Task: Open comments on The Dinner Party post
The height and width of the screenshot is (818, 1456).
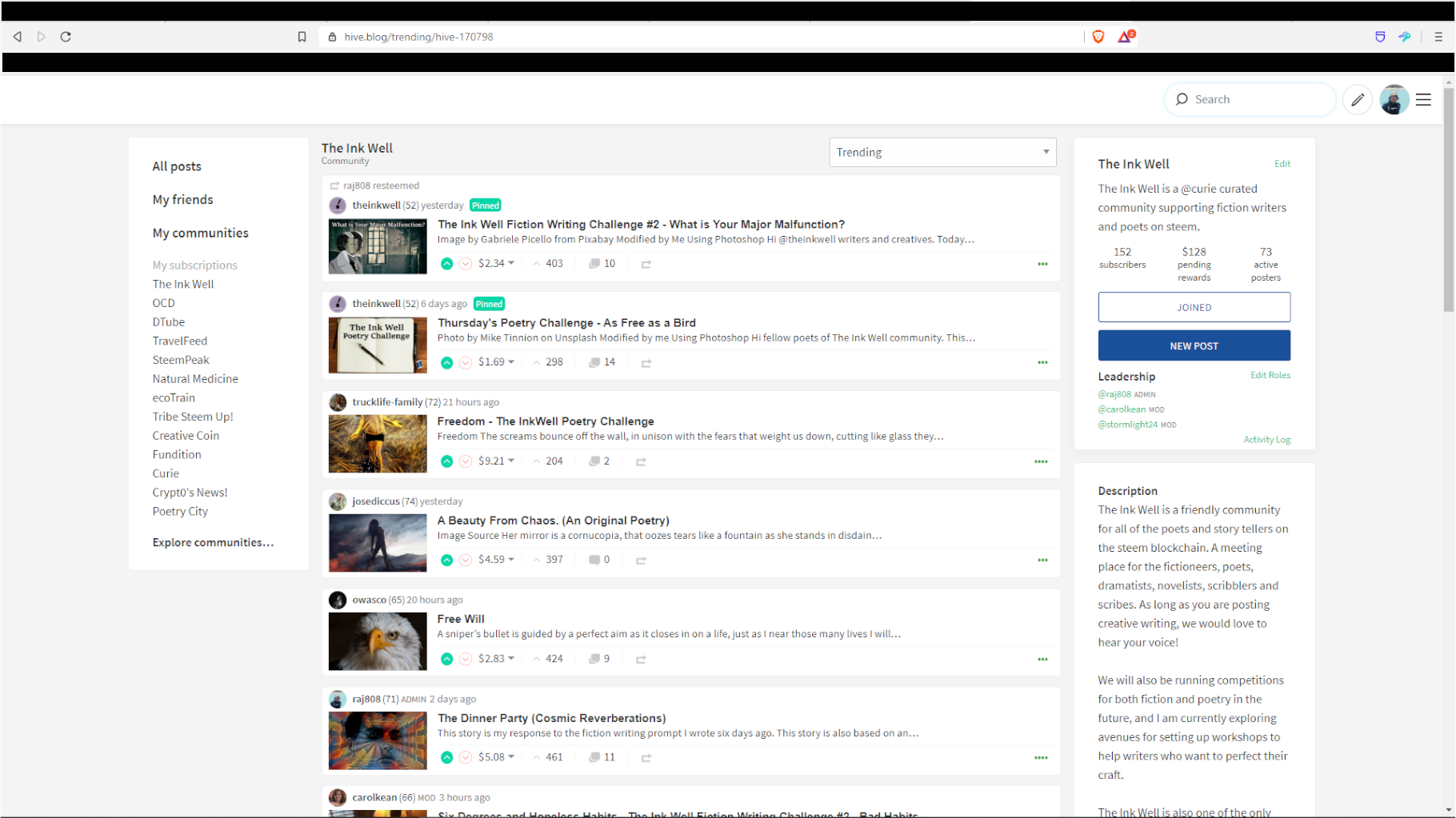Action: coord(602,757)
